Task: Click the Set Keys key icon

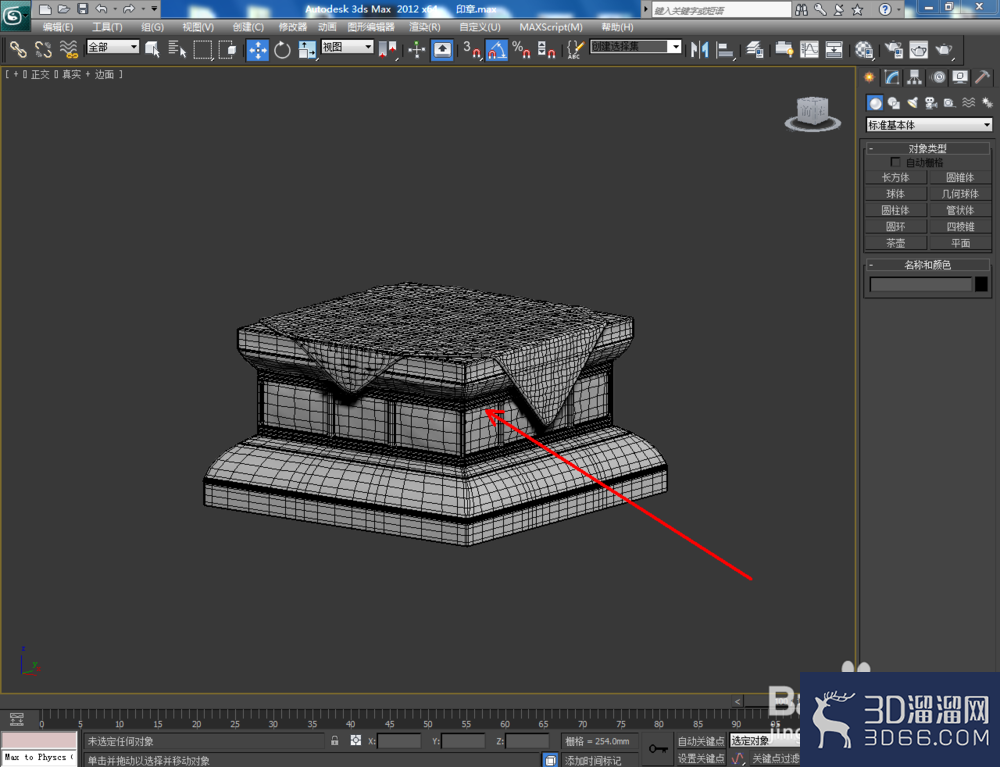Action: point(658,749)
